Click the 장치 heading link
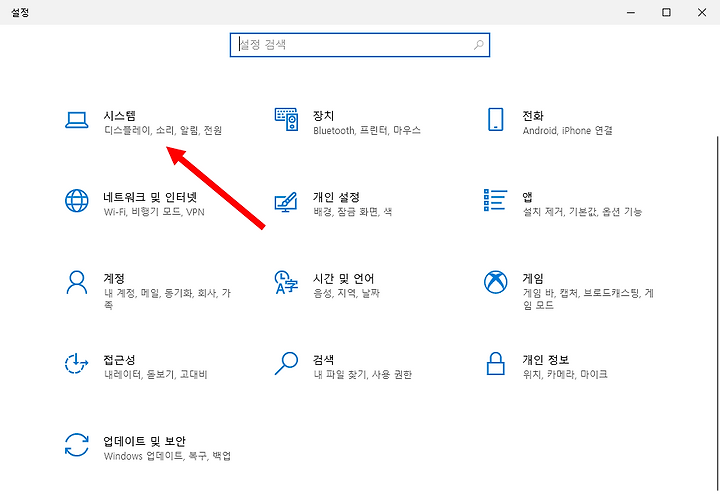Image resolution: width=720 pixels, height=503 pixels. click(x=323, y=116)
